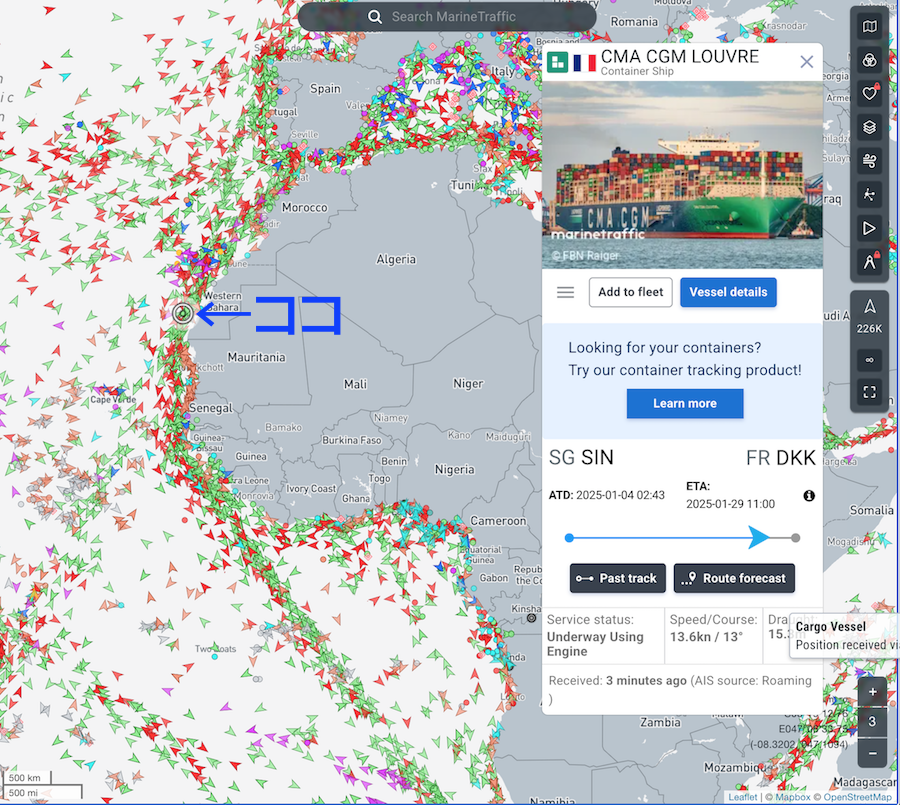Click the departure port SG SIN
Screen dimensions: 900x805
[581, 458]
